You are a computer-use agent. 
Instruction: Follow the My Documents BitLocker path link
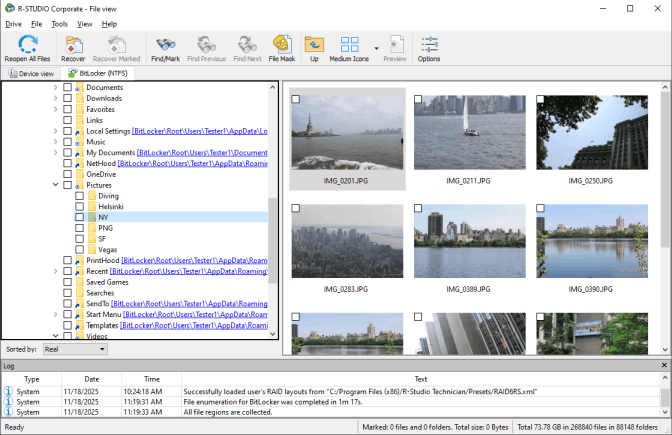(x=202, y=152)
